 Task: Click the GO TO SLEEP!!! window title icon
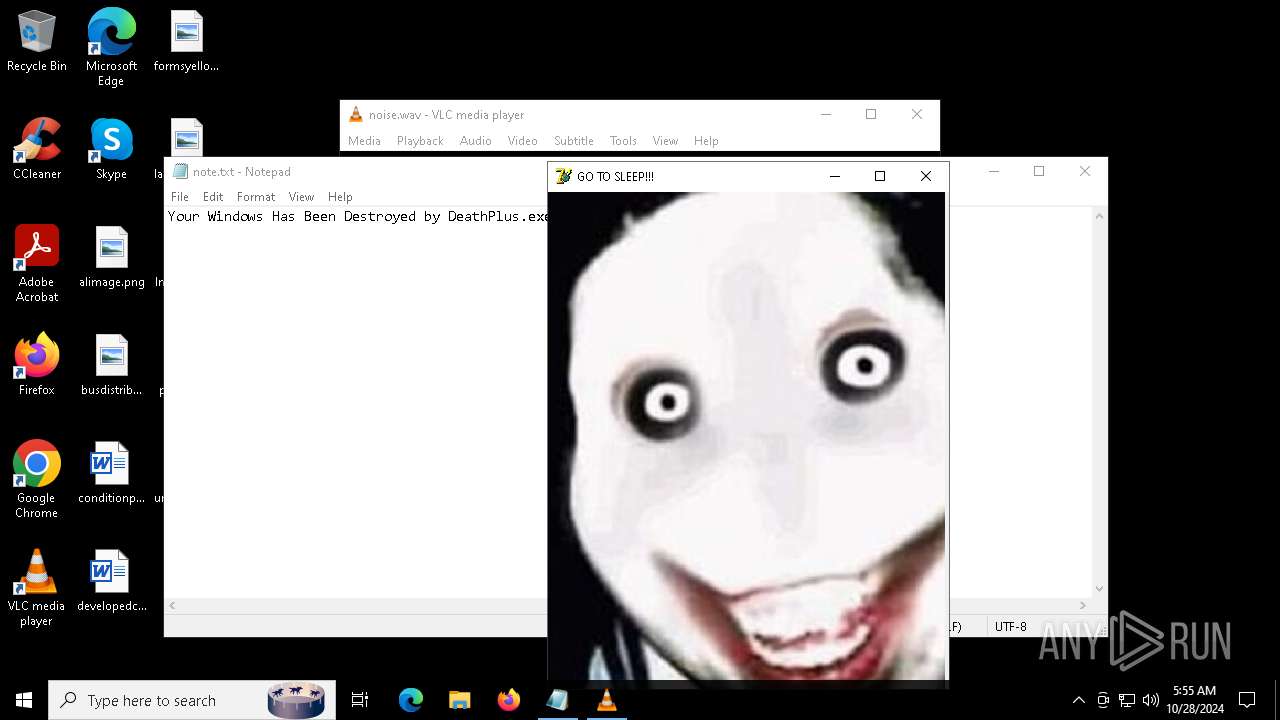tap(563, 176)
